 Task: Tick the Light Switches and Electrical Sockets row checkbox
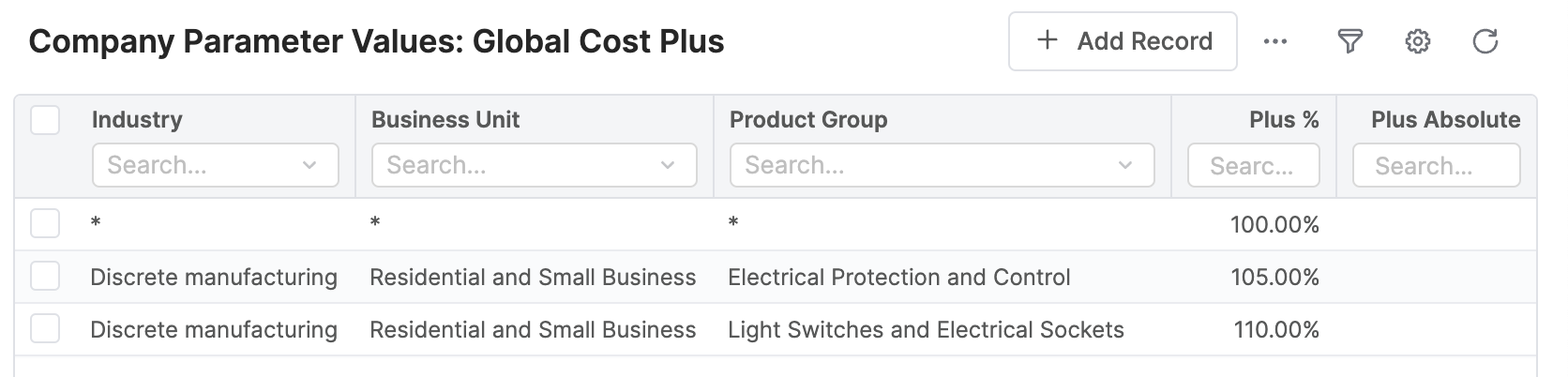(x=45, y=329)
